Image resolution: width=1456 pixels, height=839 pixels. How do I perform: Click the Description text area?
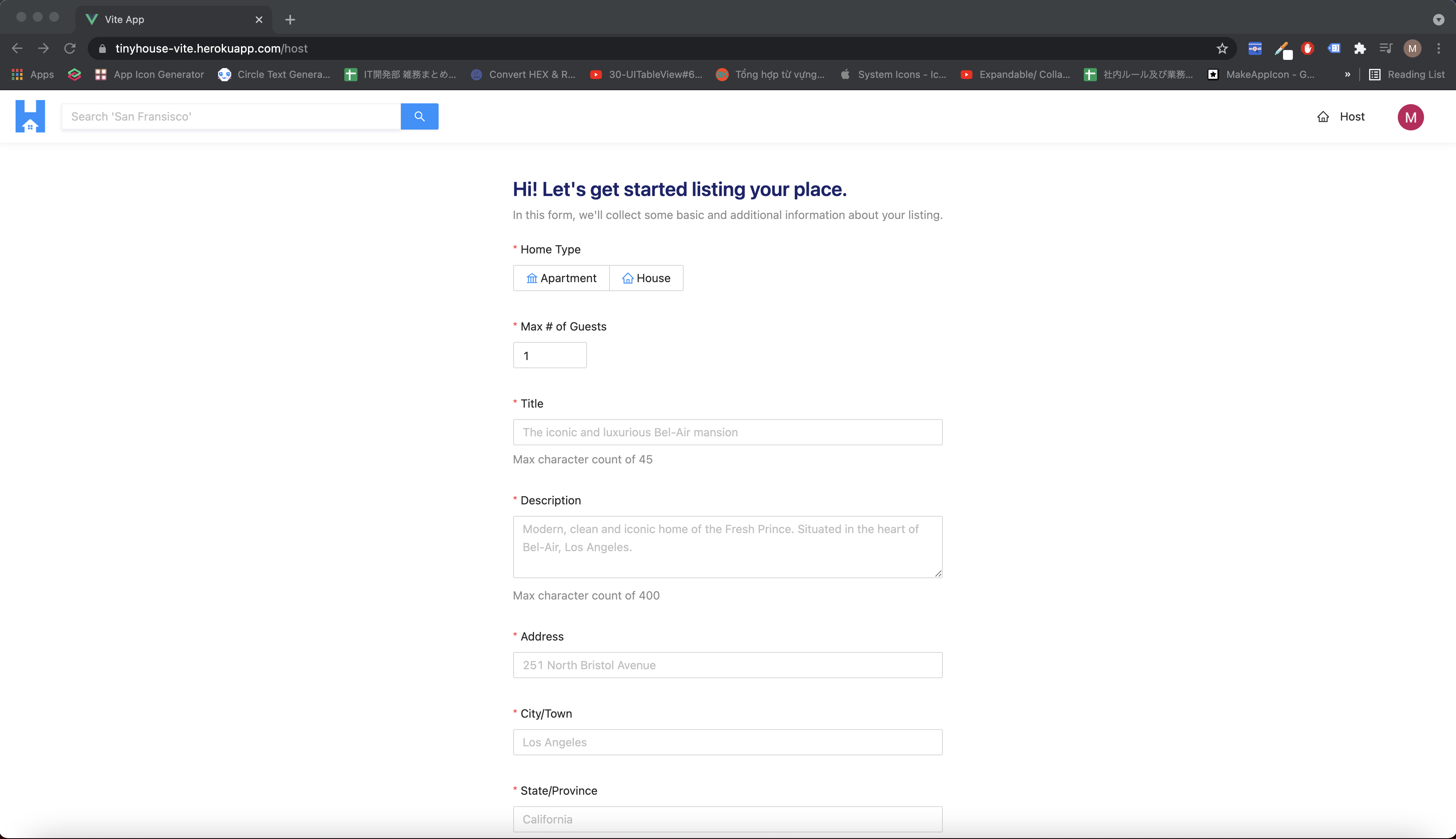pos(728,546)
